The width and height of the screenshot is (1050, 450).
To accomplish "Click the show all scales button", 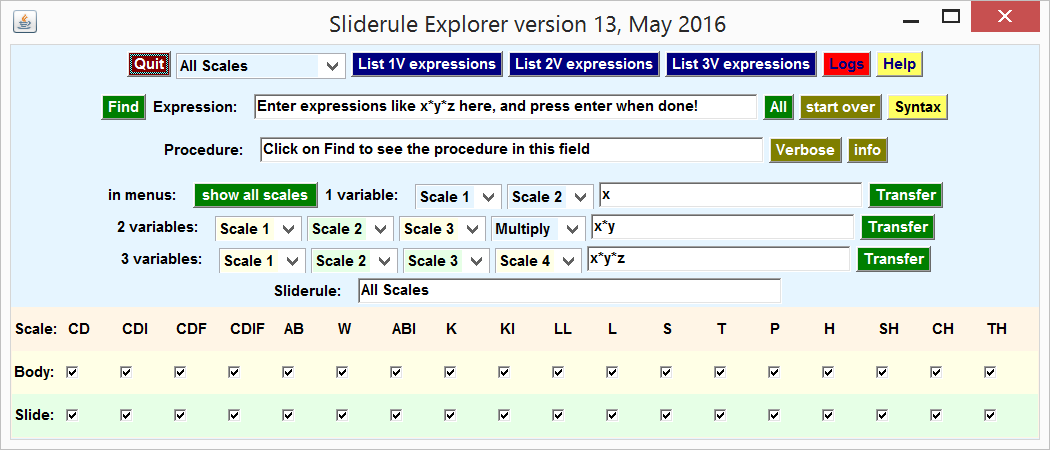I will click(255, 195).
